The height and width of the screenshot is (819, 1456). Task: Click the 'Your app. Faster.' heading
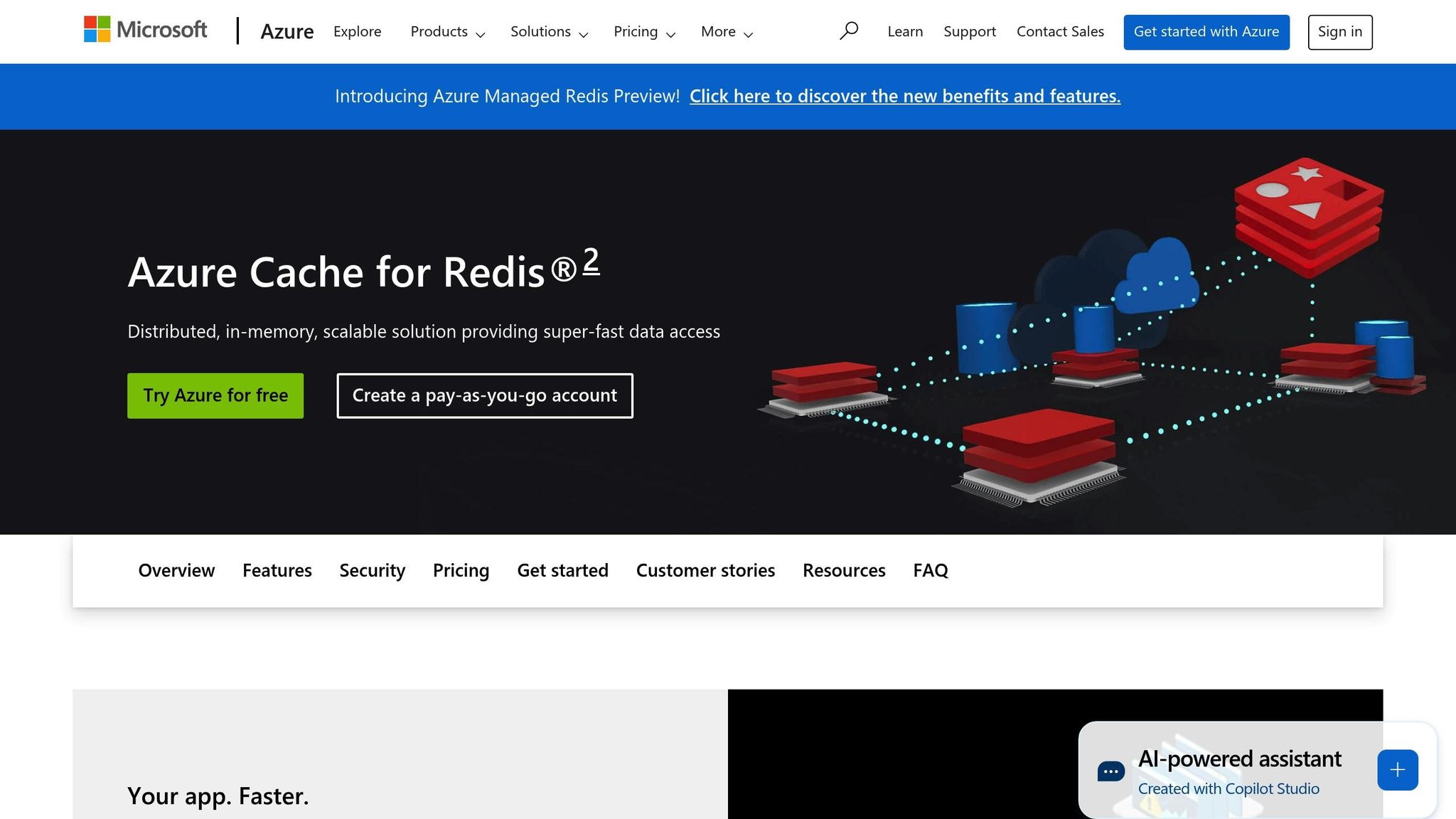point(218,796)
